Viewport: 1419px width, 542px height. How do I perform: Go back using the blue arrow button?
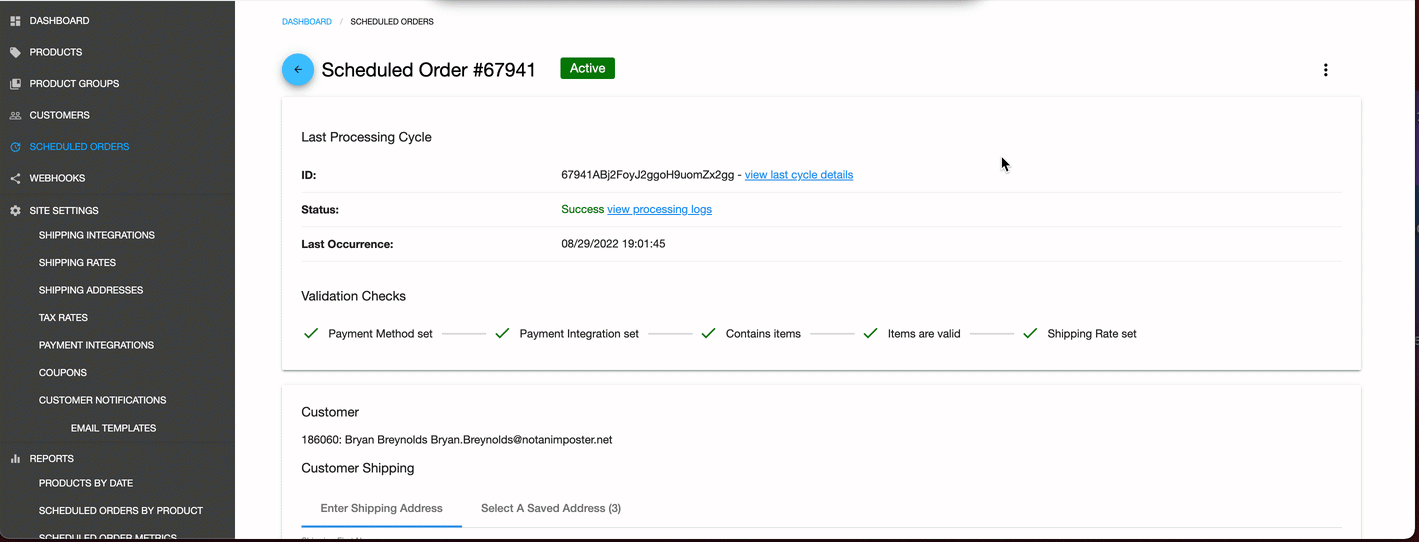[298, 70]
